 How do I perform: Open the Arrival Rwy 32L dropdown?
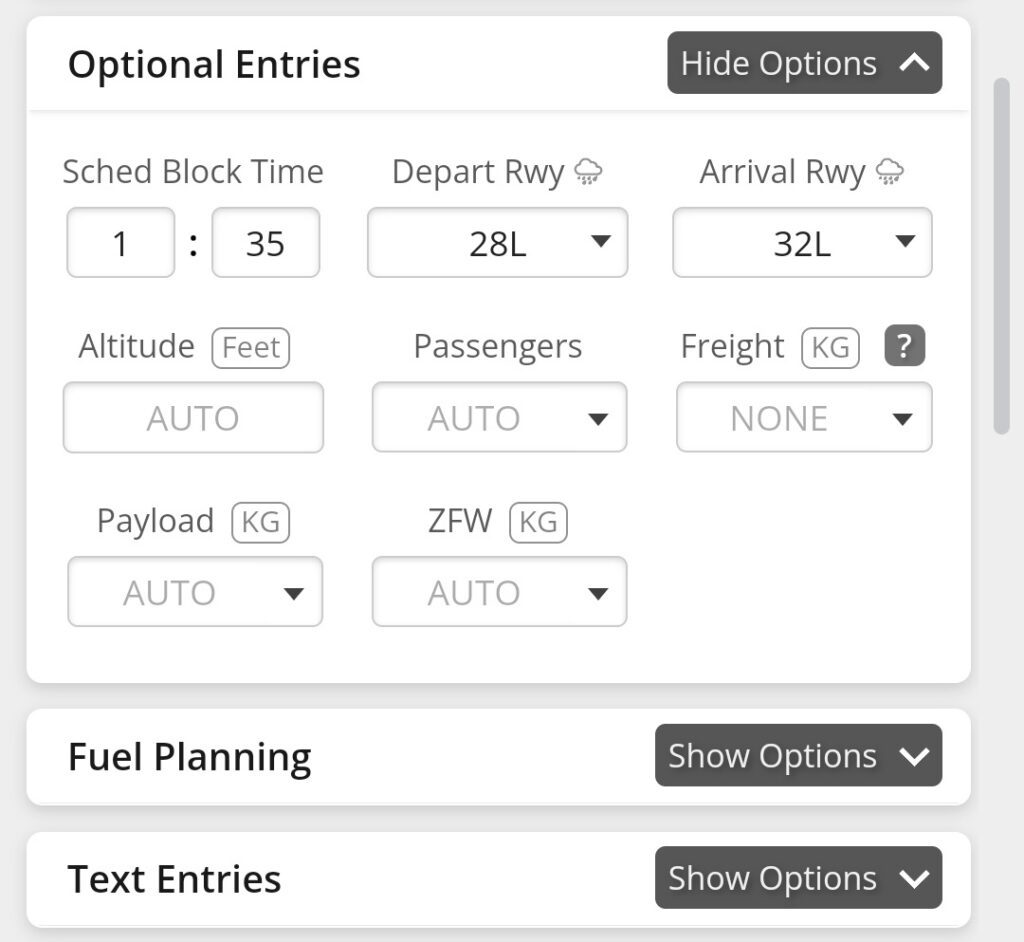(803, 242)
